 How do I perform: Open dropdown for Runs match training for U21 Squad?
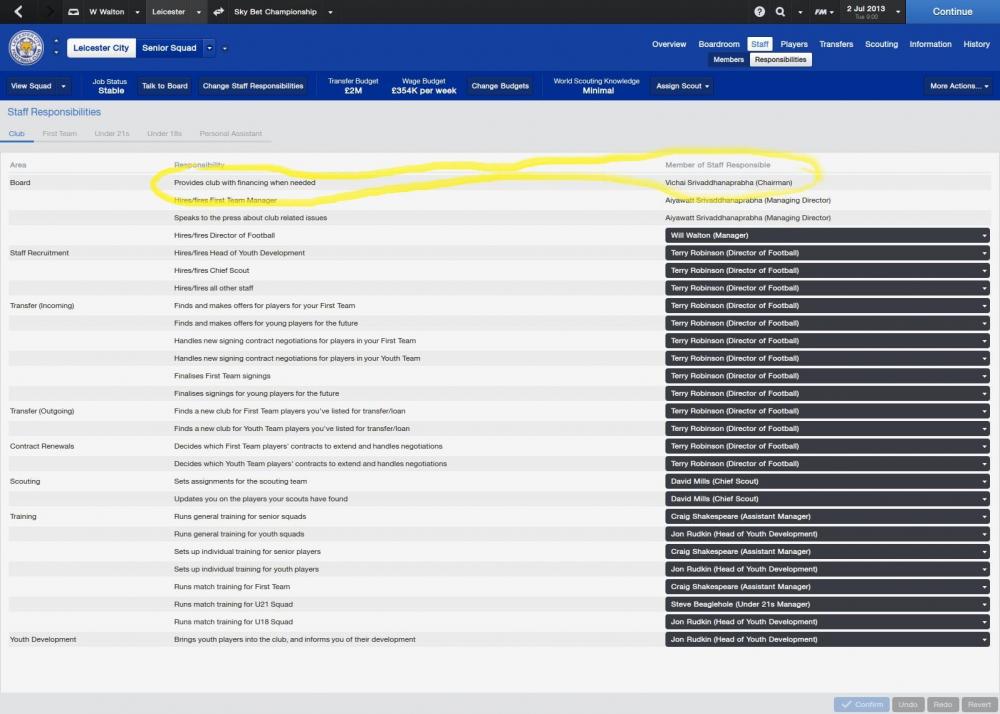tap(827, 604)
